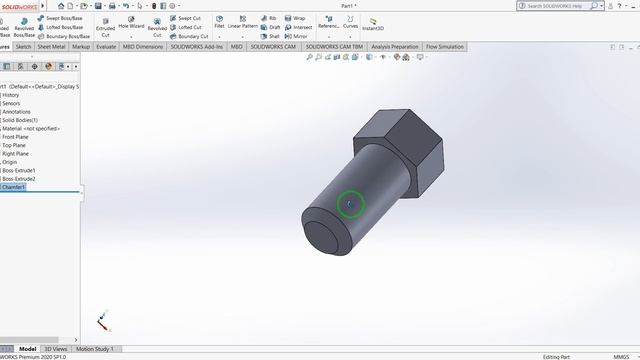Select the Boundary Boss/Base tool
This screenshot has width=640, height=360.
[64, 36]
